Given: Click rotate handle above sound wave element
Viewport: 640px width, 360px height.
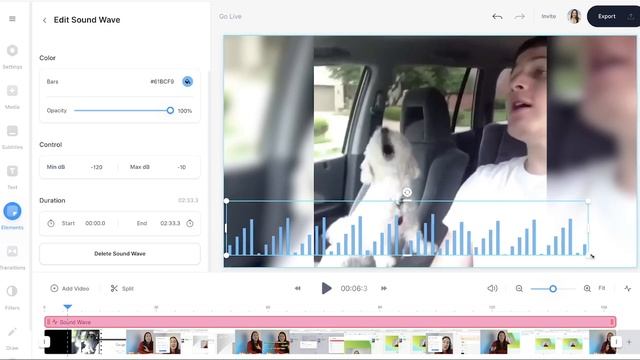Looking at the screenshot, I should 407,192.
